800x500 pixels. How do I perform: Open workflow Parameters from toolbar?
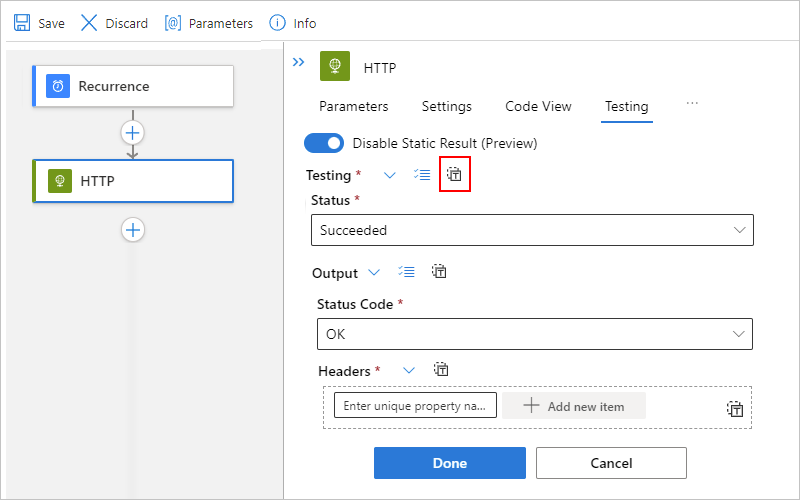click(173, 22)
